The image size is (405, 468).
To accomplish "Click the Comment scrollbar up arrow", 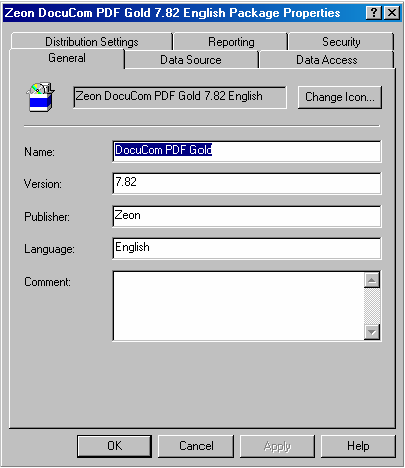I will point(372,280).
